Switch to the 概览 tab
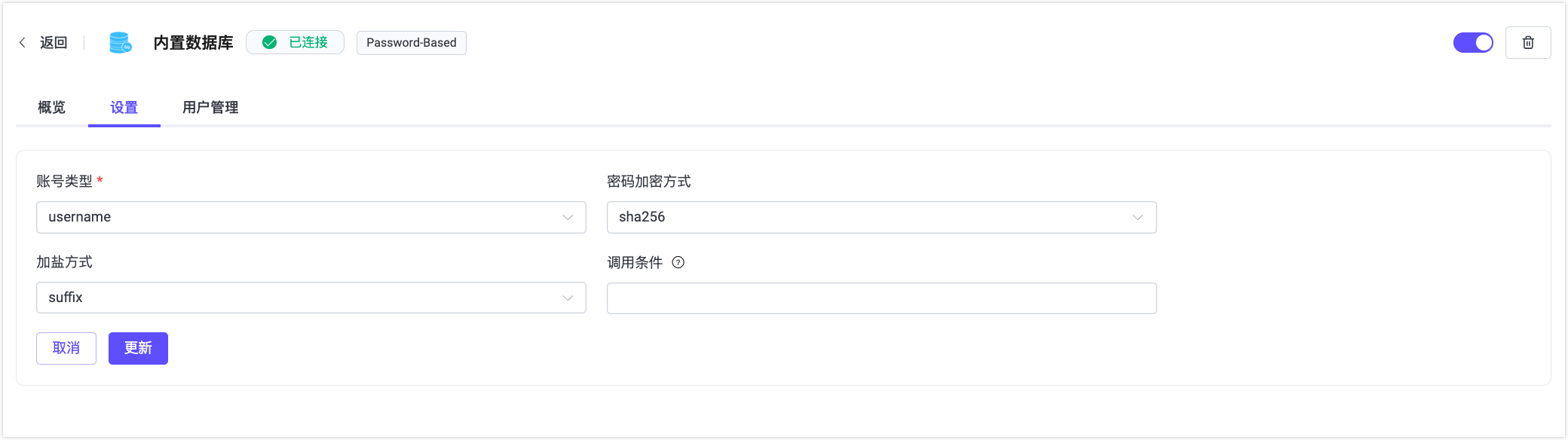The image size is (1568, 440). click(x=52, y=108)
